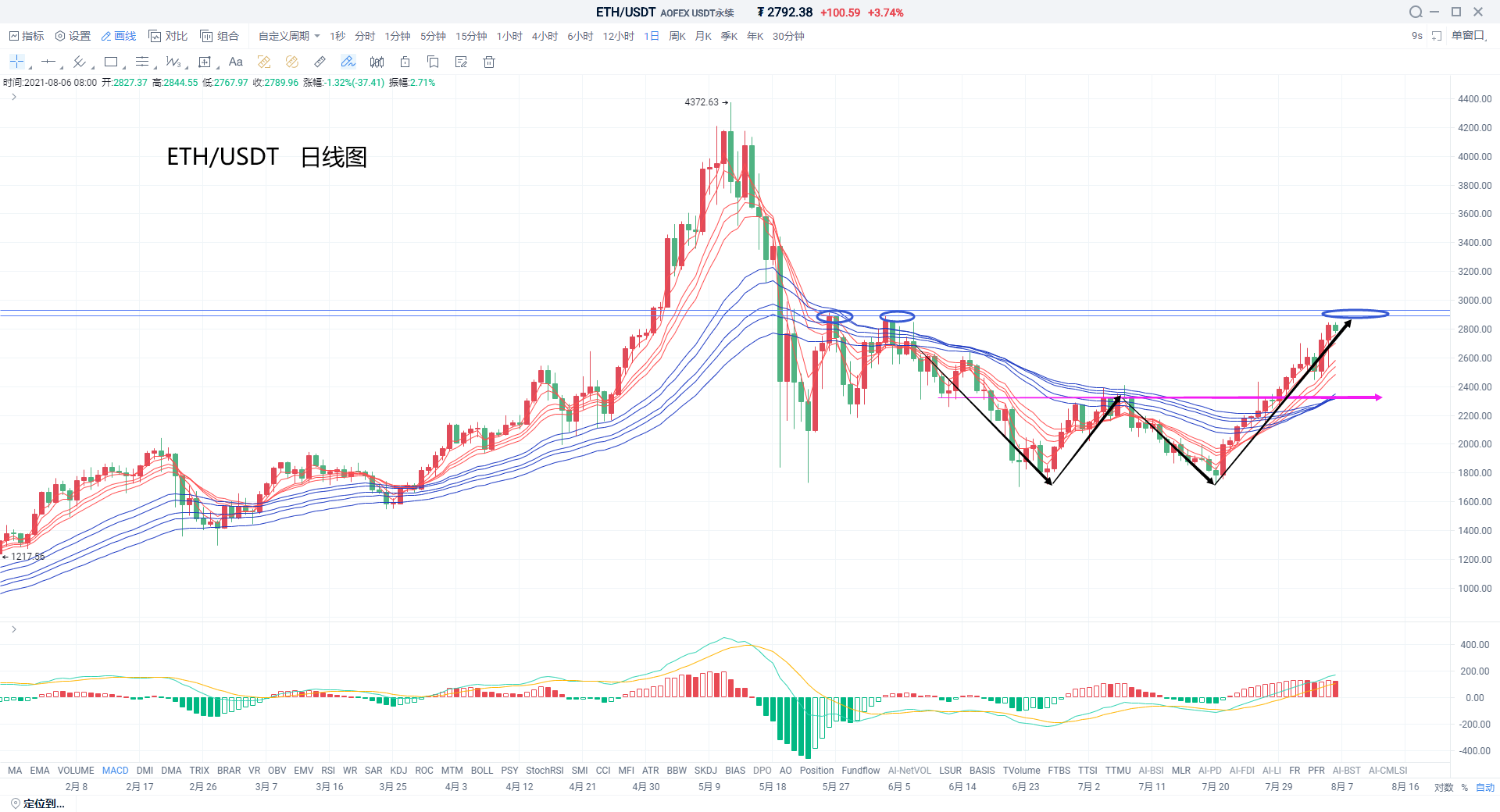This screenshot has width=1500, height=812.
Task: Click the magenta horizontal arrow line
Action: [x=1172, y=397]
